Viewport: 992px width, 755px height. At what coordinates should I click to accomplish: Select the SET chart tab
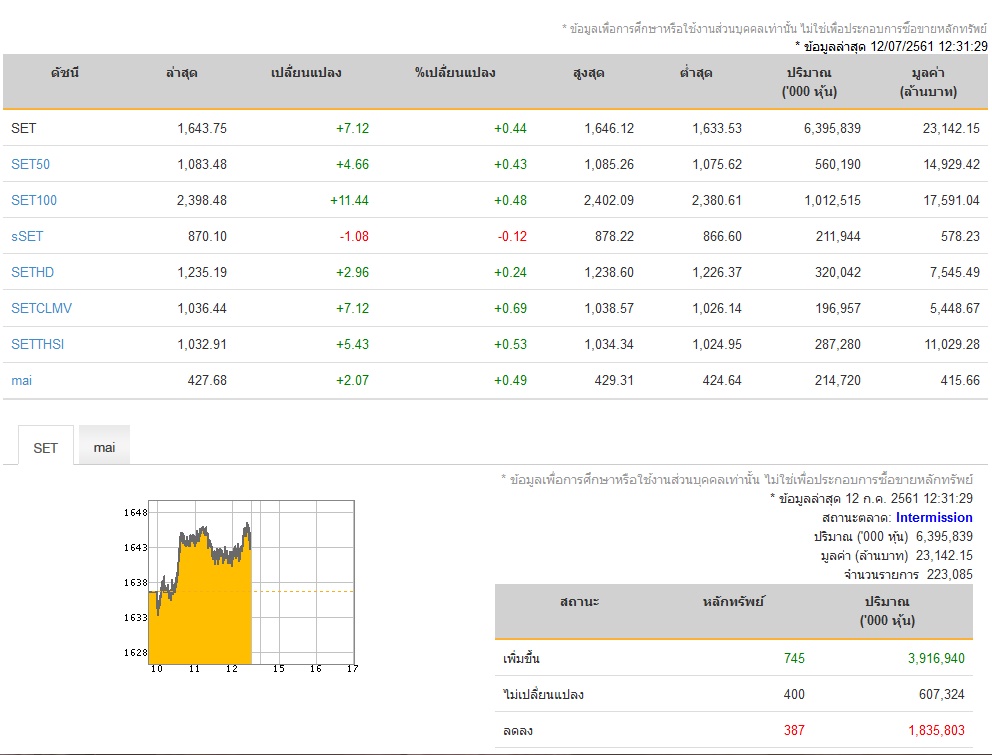pos(46,447)
